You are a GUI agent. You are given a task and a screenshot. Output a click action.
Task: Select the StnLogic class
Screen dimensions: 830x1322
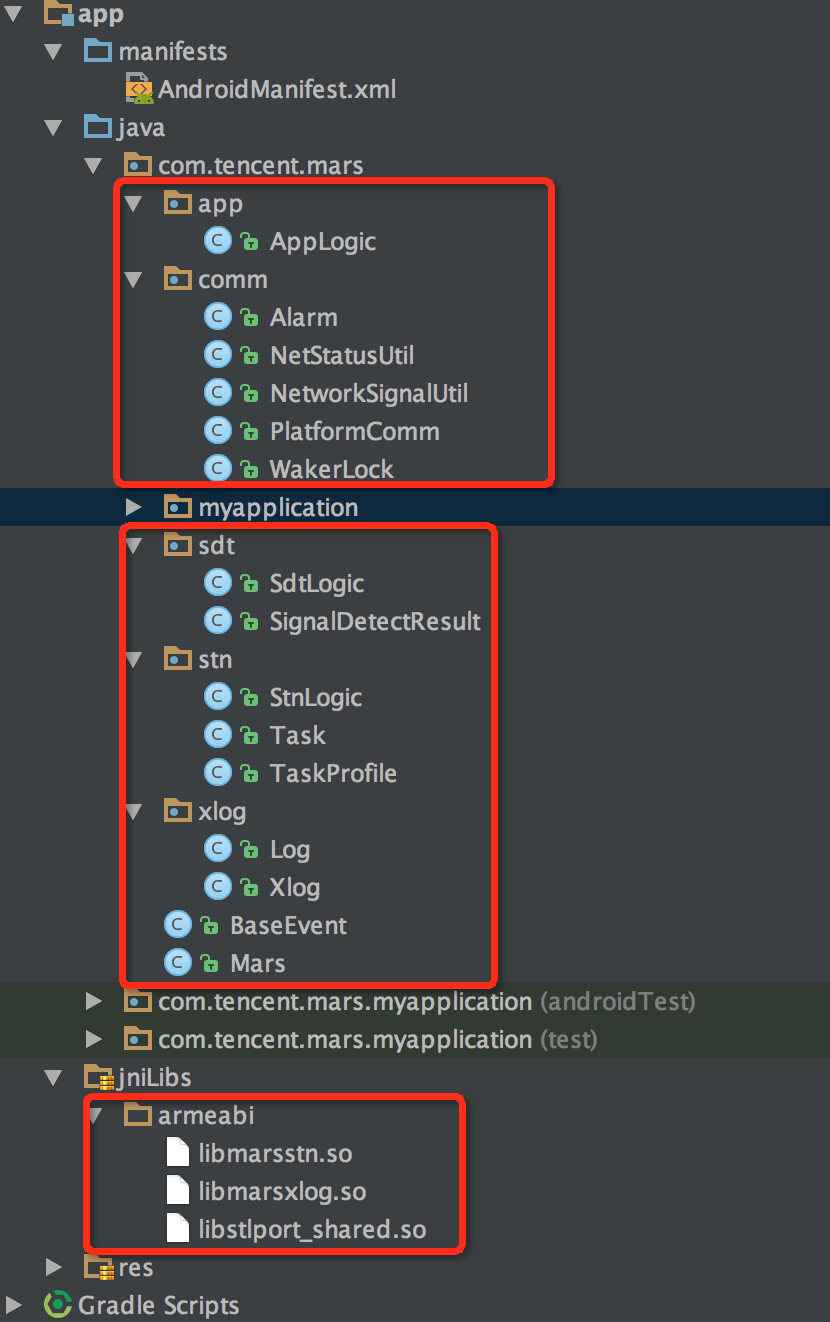[315, 697]
